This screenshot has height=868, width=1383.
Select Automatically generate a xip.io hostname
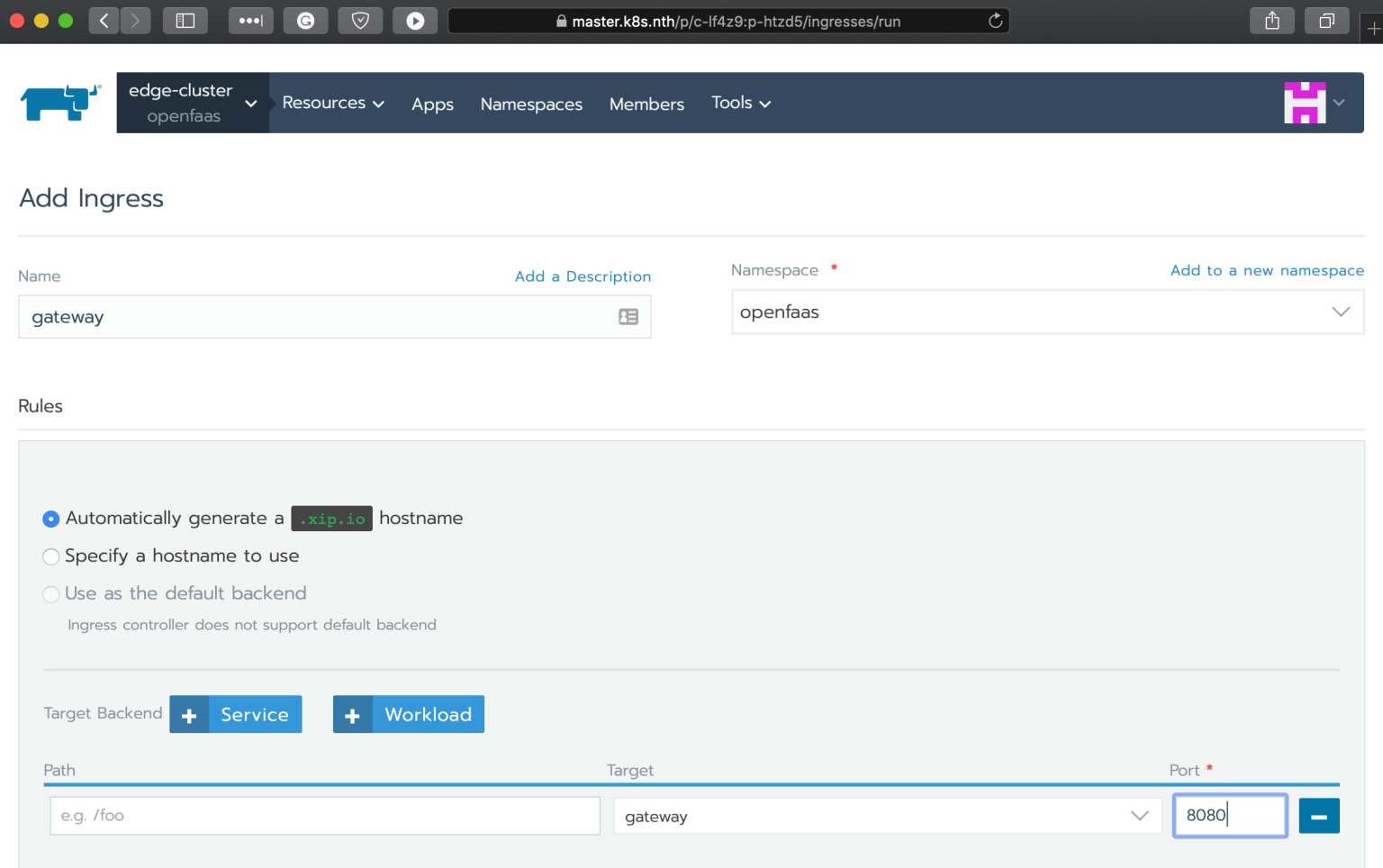pyautogui.click(x=51, y=519)
